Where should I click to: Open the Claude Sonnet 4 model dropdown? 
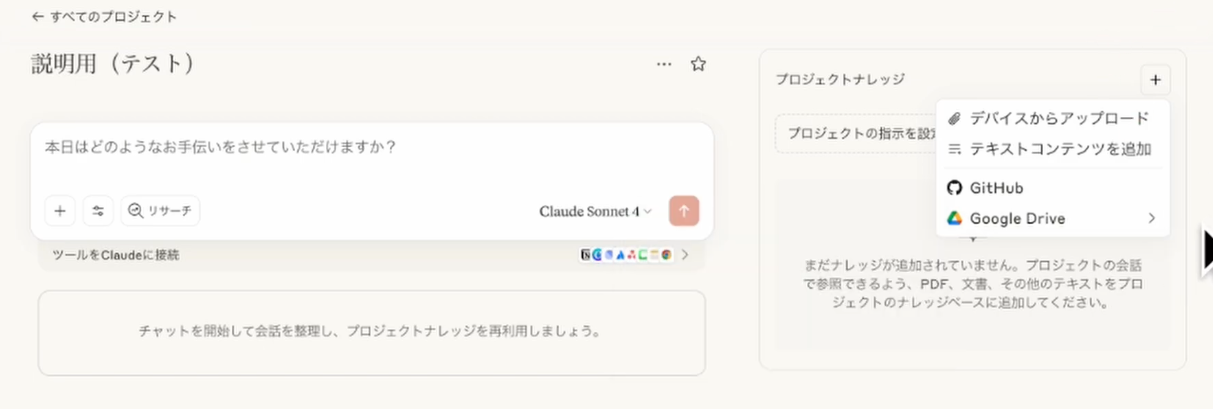[x=595, y=211]
